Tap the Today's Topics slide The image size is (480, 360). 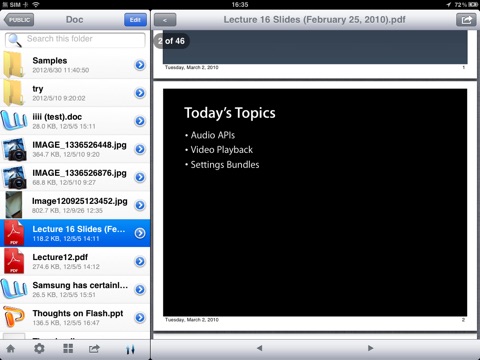click(x=315, y=202)
